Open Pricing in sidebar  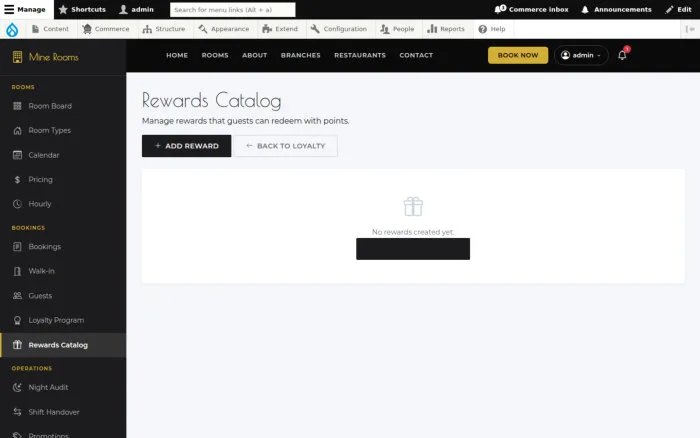point(63,179)
